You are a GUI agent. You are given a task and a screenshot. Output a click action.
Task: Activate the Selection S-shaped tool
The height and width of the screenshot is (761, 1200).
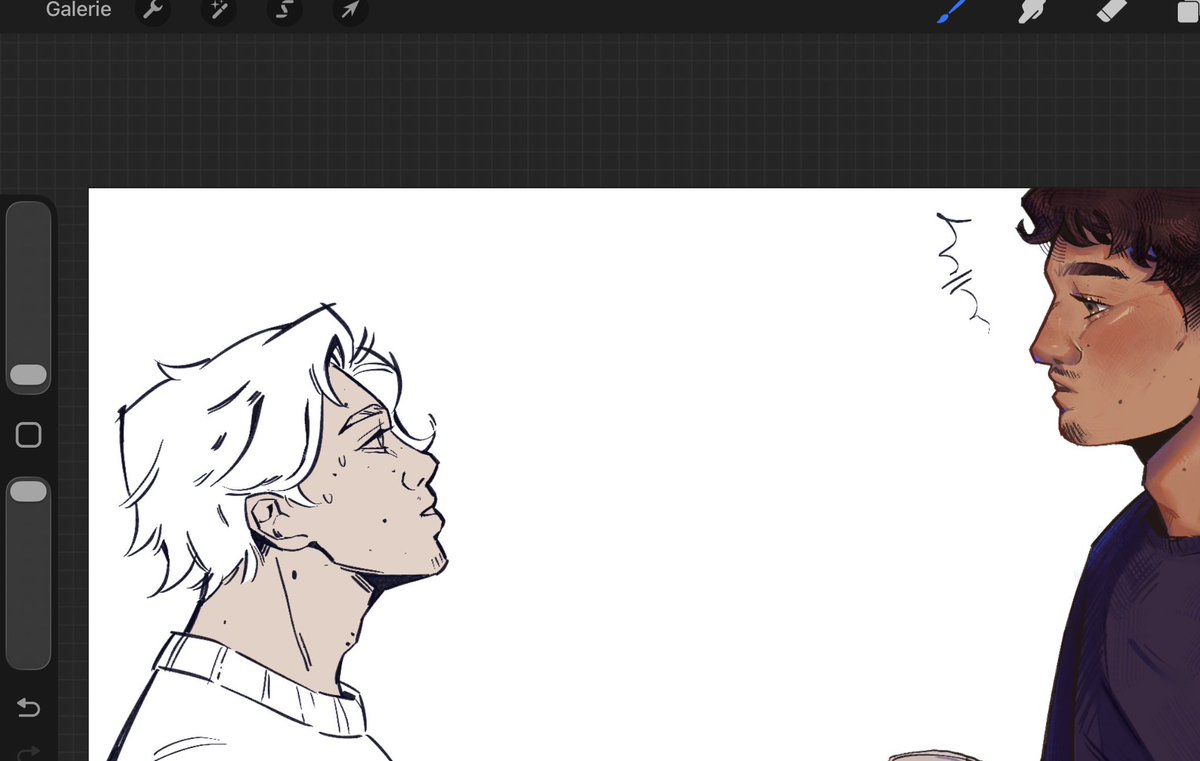[x=284, y=11]
